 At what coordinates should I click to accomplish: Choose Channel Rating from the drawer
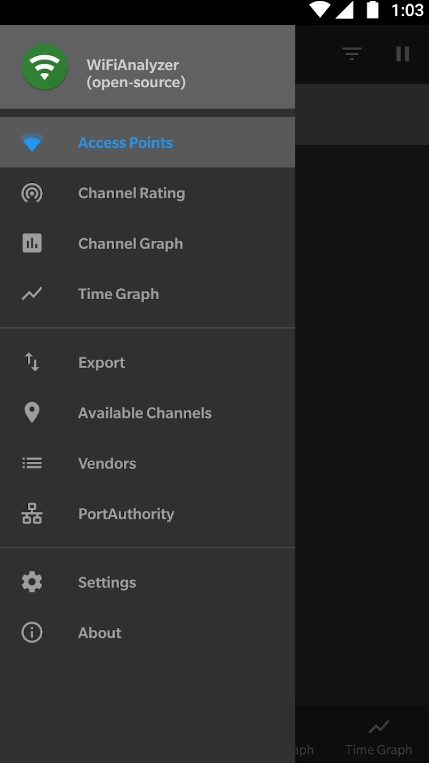point(147,193)
